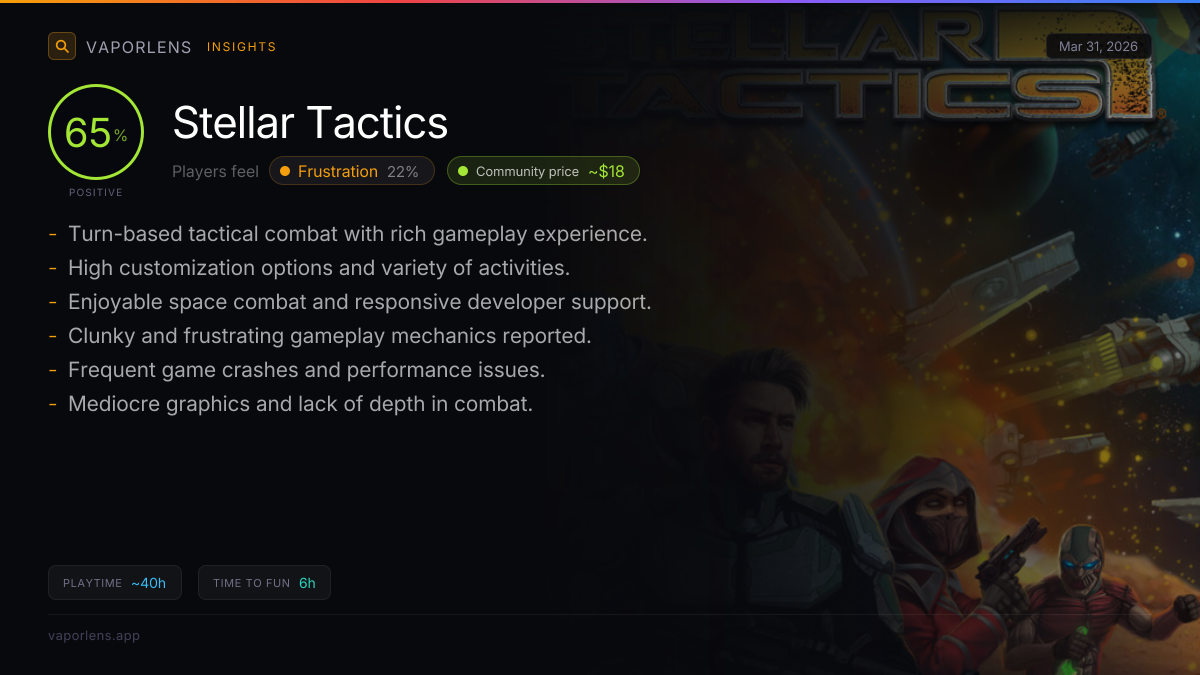Select the INSIGHTS label

click(x=241, y=47)
